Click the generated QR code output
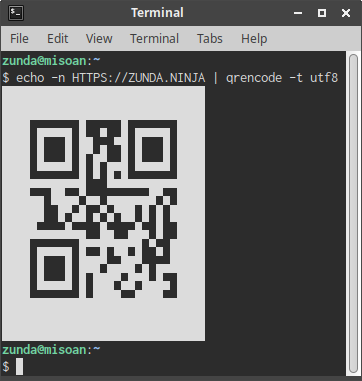This screenshot has width=362, height=381. 103,213
